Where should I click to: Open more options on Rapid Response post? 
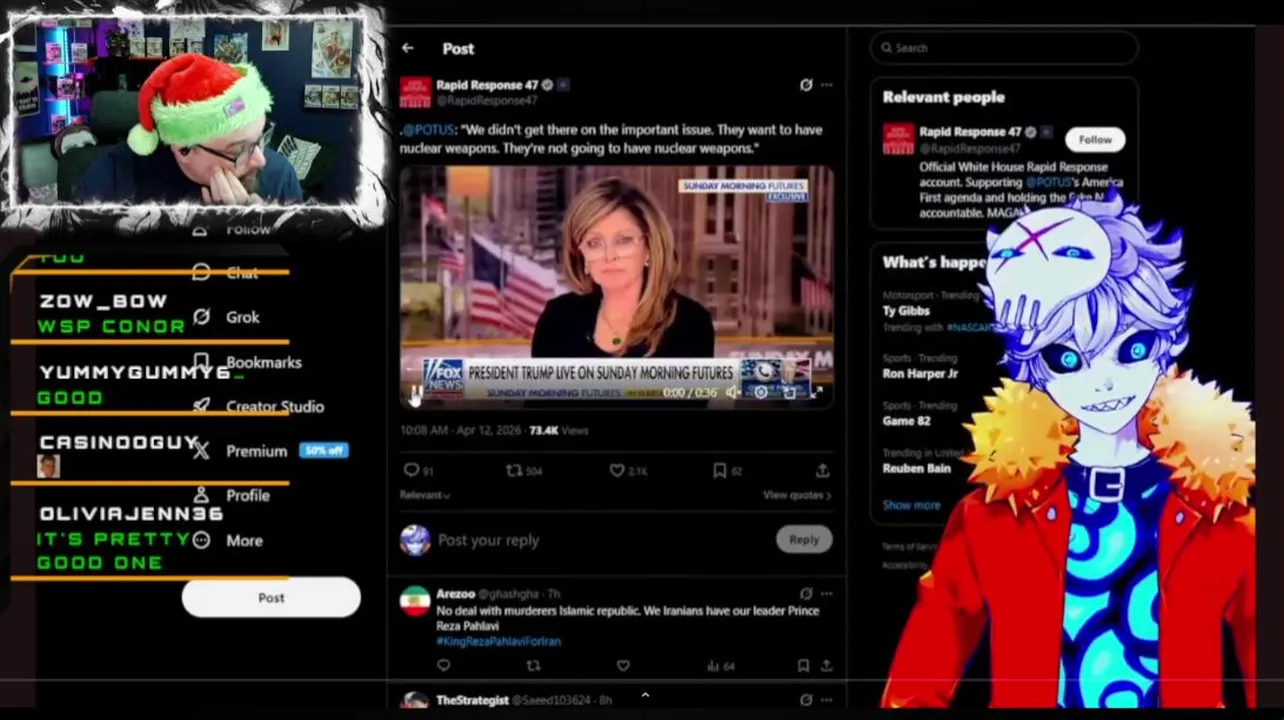click(x=826, y=85)
